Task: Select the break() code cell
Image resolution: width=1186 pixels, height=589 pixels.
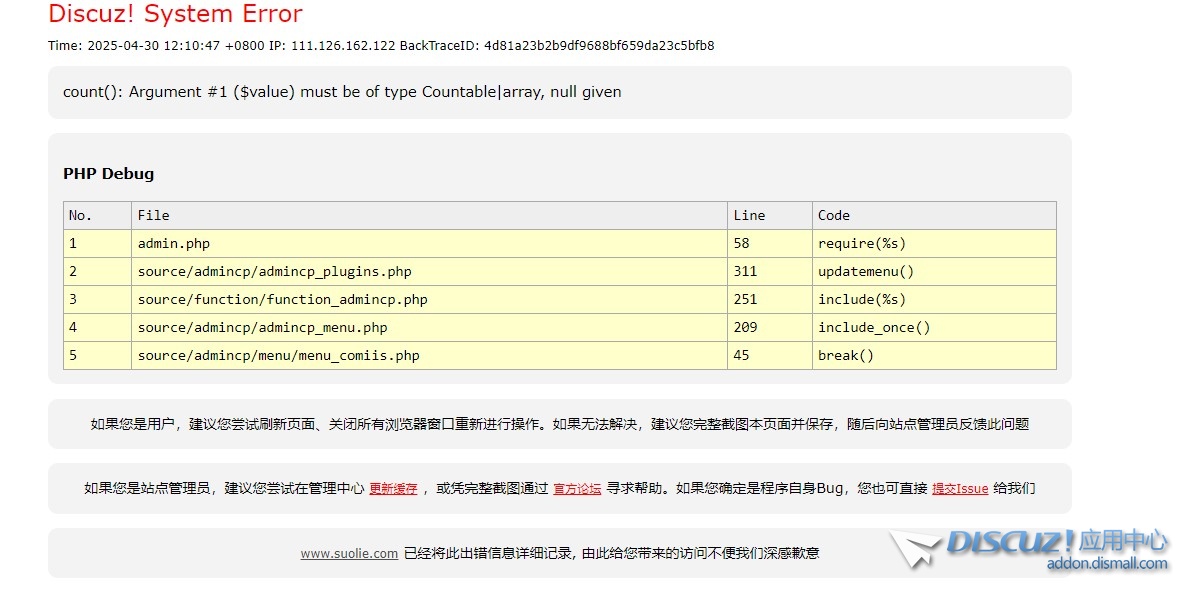Action: pos(934,355)
